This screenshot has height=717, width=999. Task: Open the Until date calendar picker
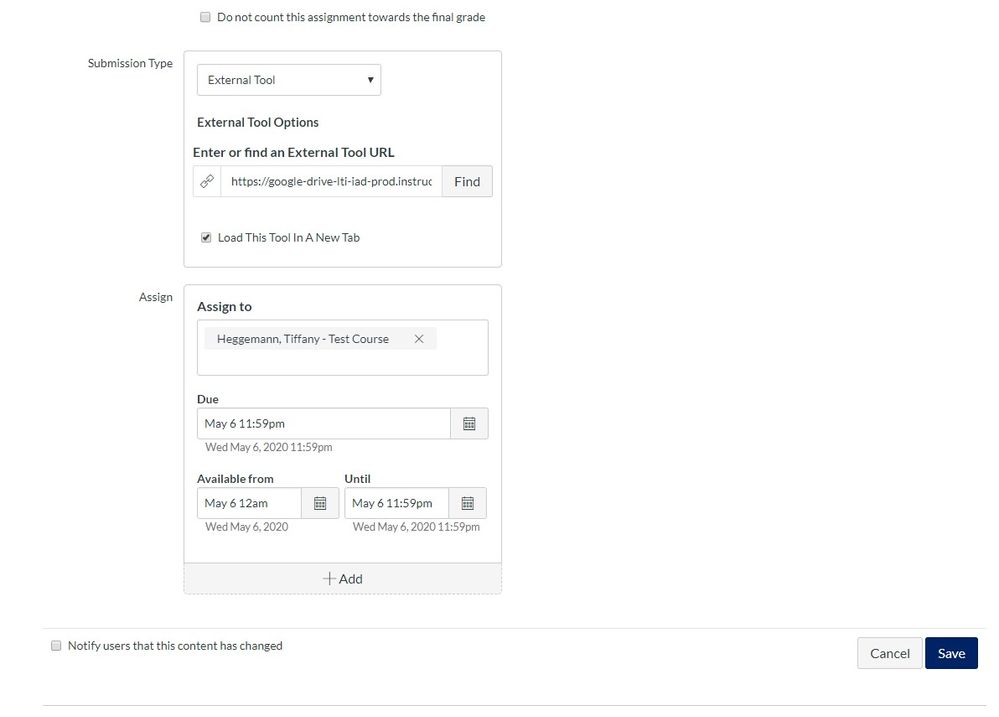[467, 503]
